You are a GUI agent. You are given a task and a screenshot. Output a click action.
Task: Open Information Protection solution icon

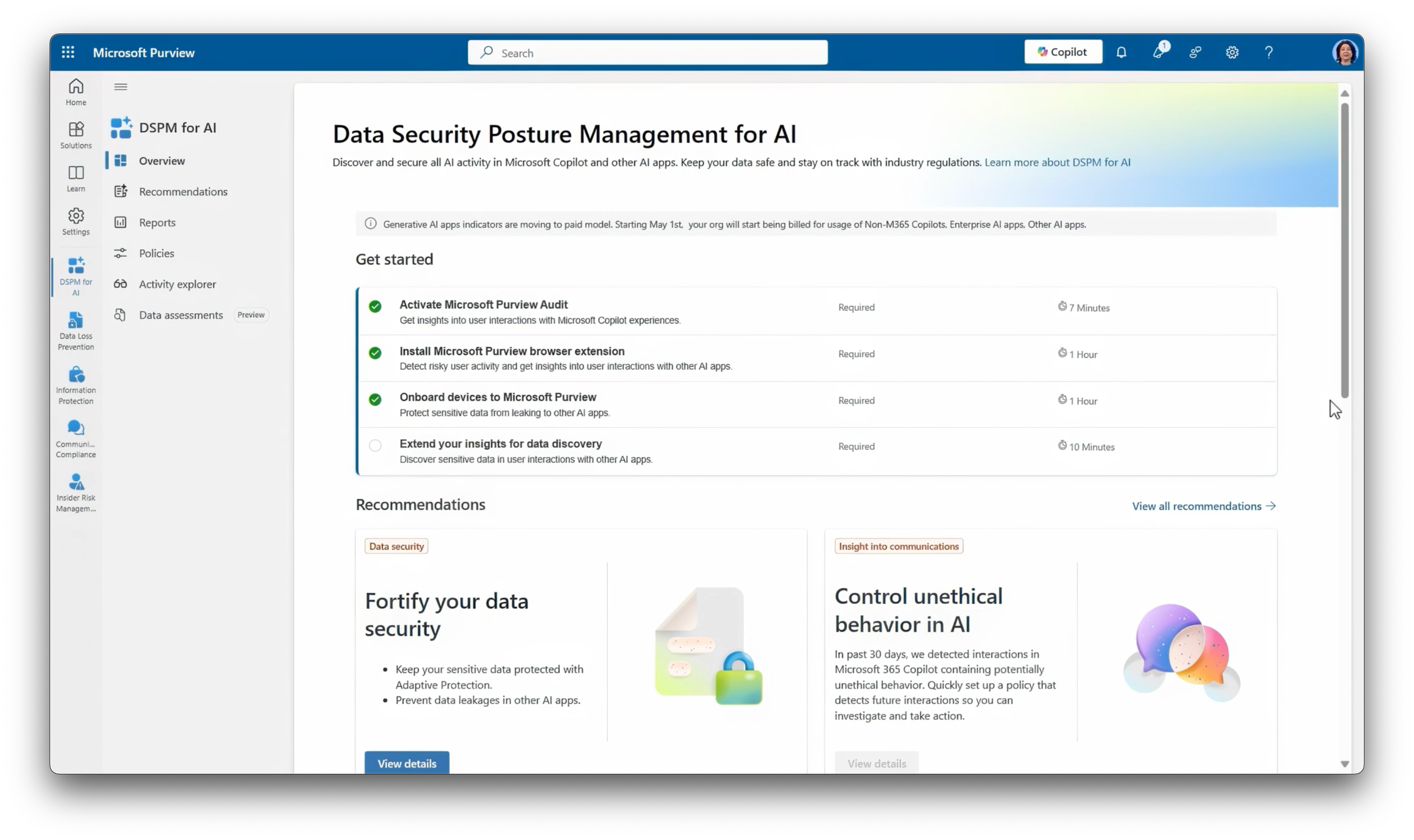click(76, 385)
